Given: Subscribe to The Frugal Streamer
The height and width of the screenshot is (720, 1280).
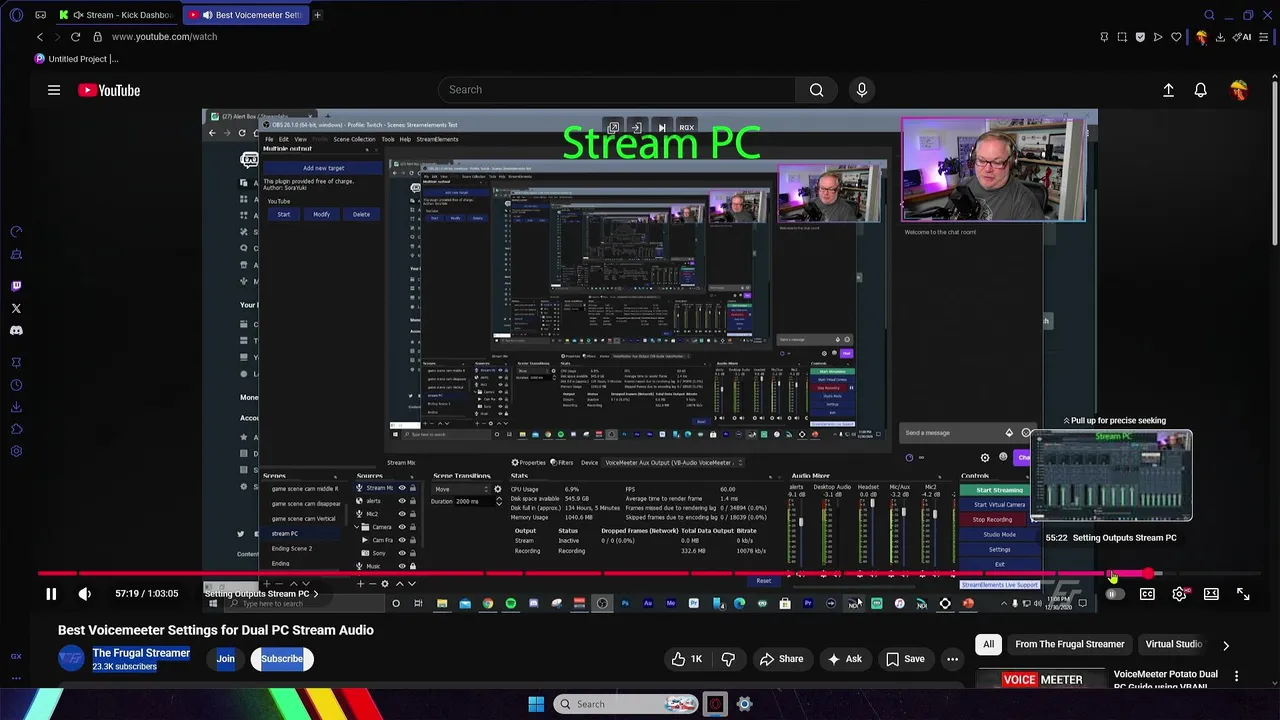Looking at the screenshot, I should [x=282, y=659].
